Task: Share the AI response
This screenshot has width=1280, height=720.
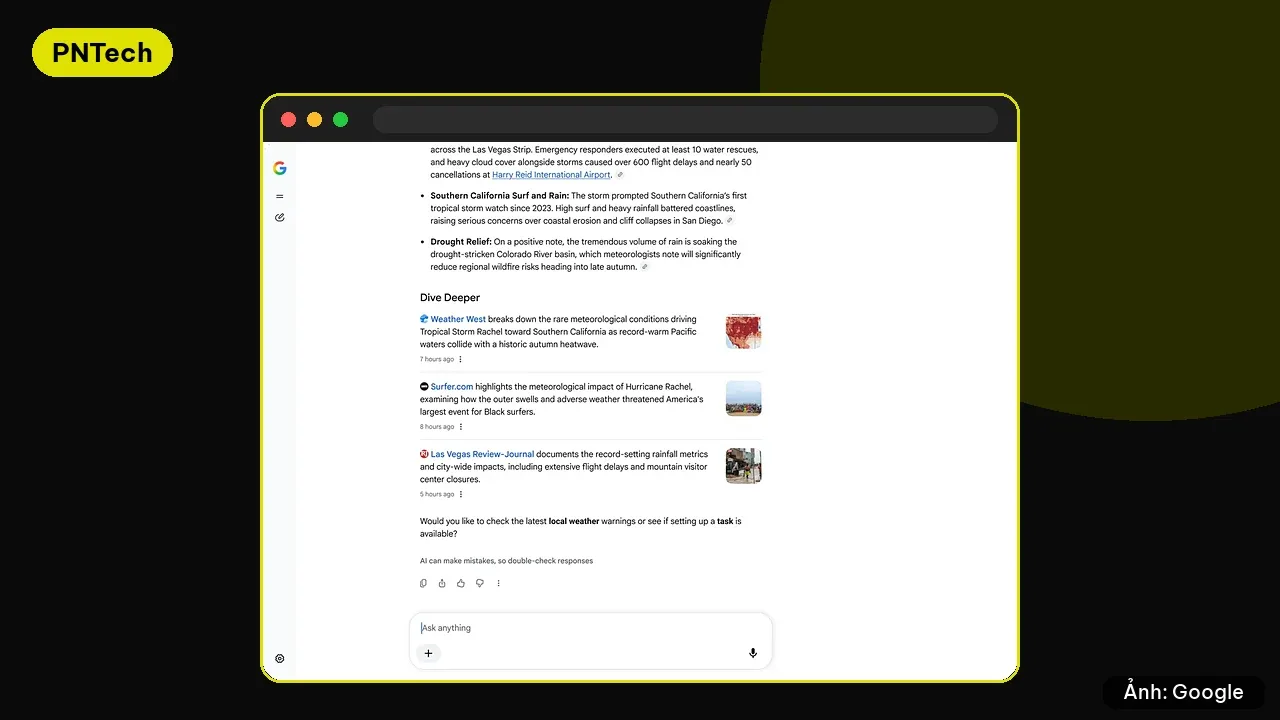Action: point(442,583)
